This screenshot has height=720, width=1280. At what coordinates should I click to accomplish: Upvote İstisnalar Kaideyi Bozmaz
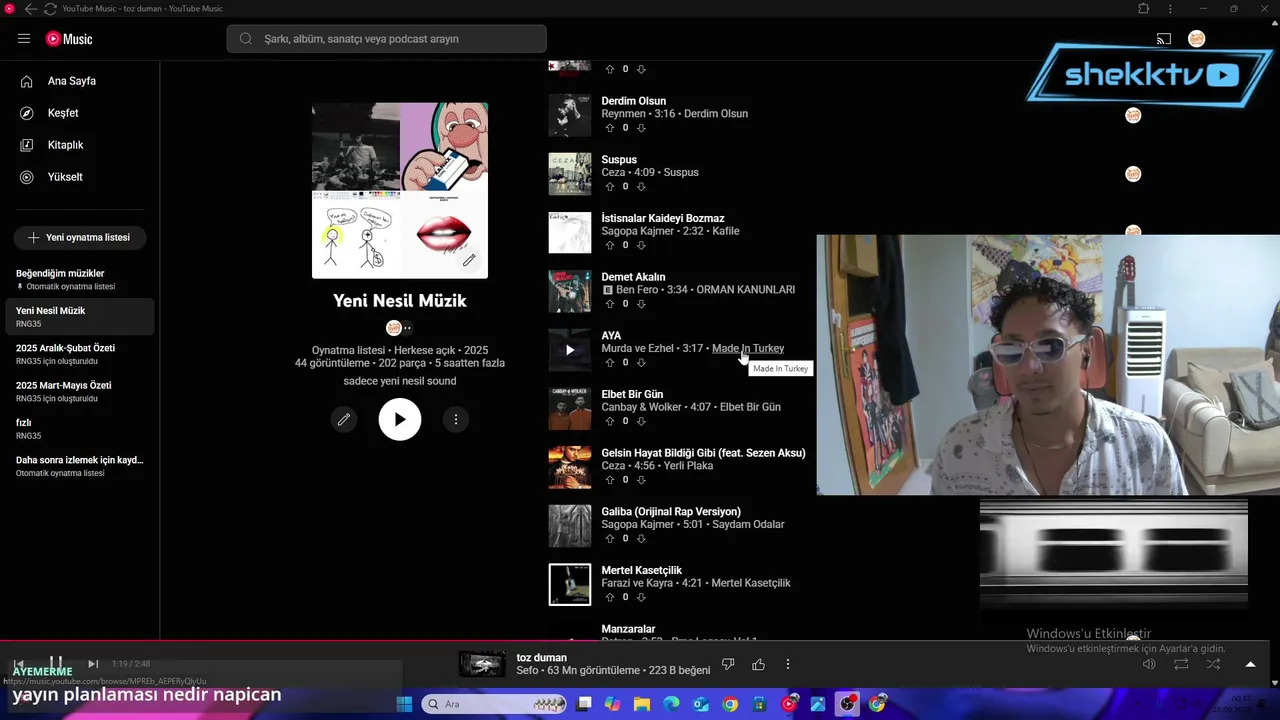tap(610, 245)
